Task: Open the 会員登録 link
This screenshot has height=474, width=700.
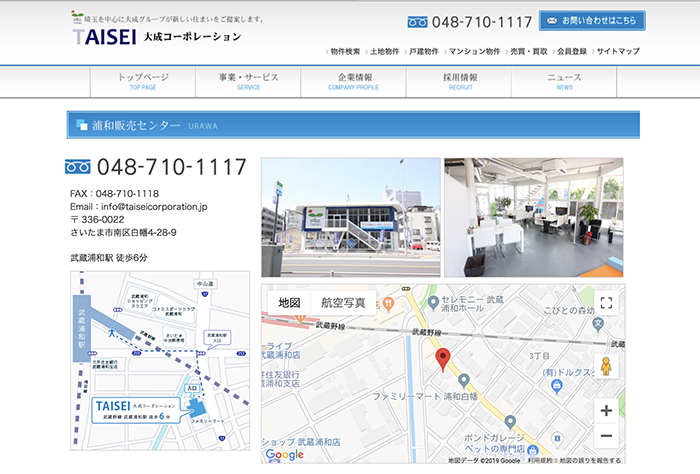Action: pyautogui.click(x=571, y=51)
